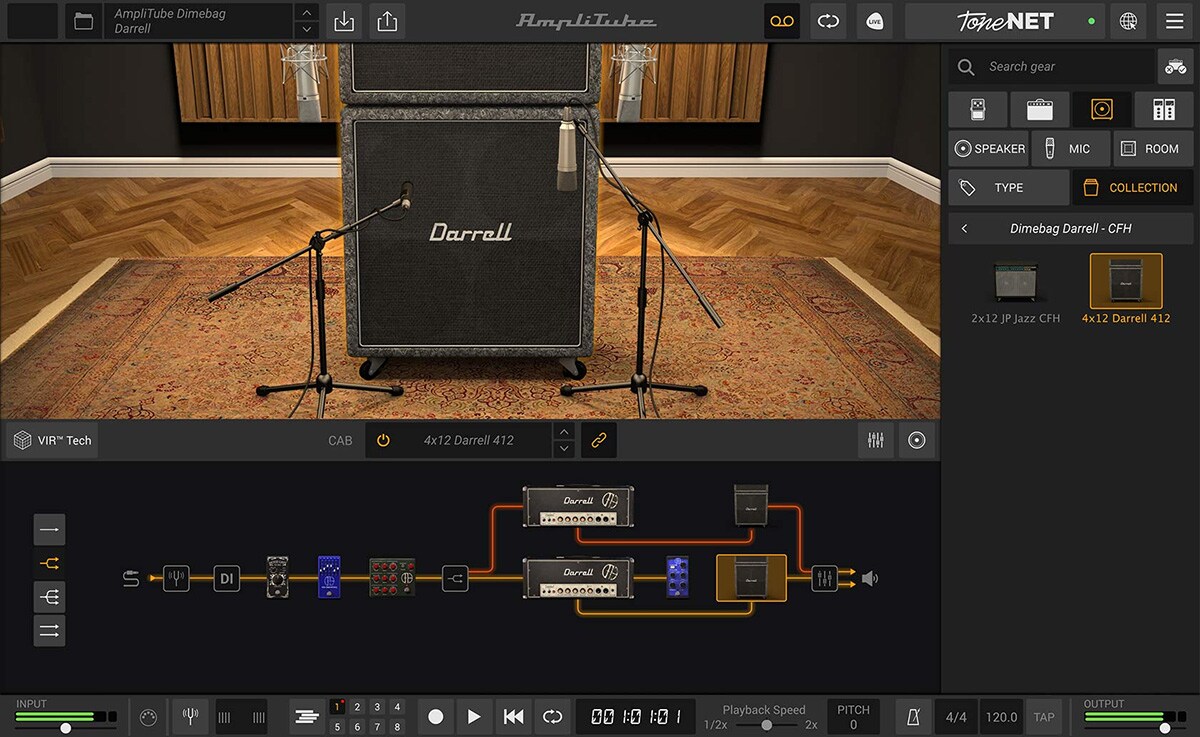Click the export share icon
Viewport: 1200px width, 737px height.
(388, 21)
